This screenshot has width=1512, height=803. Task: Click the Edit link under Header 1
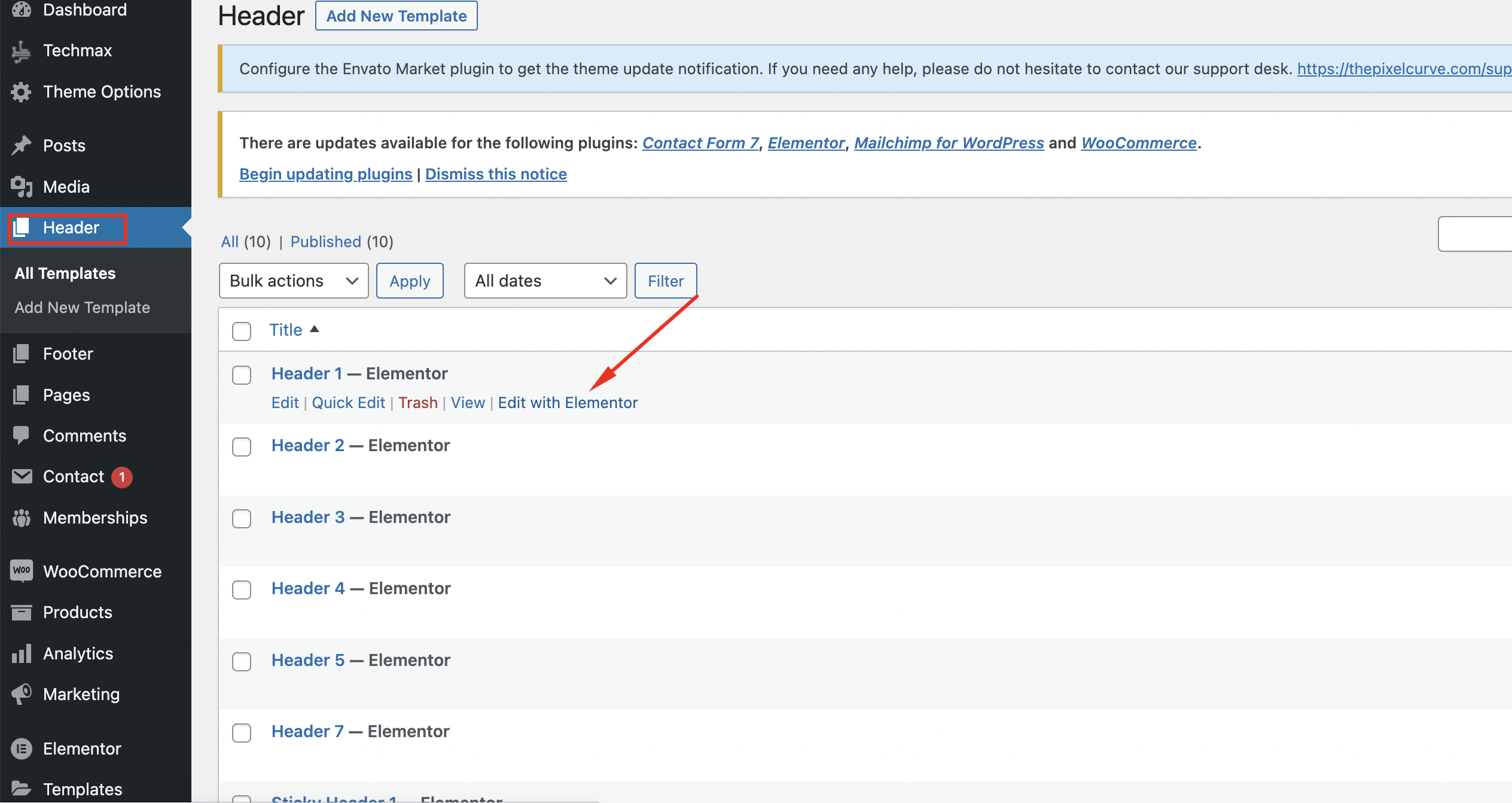[x=285, y=403]
